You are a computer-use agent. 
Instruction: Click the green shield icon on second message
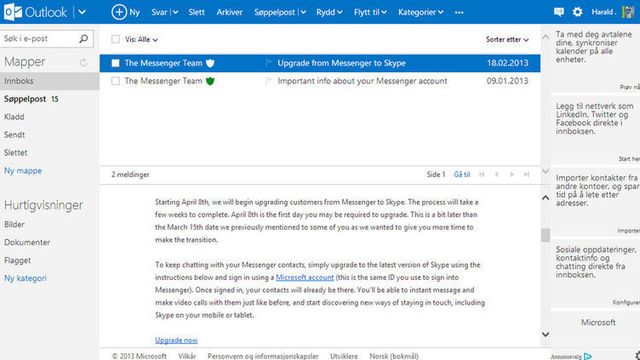[210, 81]
